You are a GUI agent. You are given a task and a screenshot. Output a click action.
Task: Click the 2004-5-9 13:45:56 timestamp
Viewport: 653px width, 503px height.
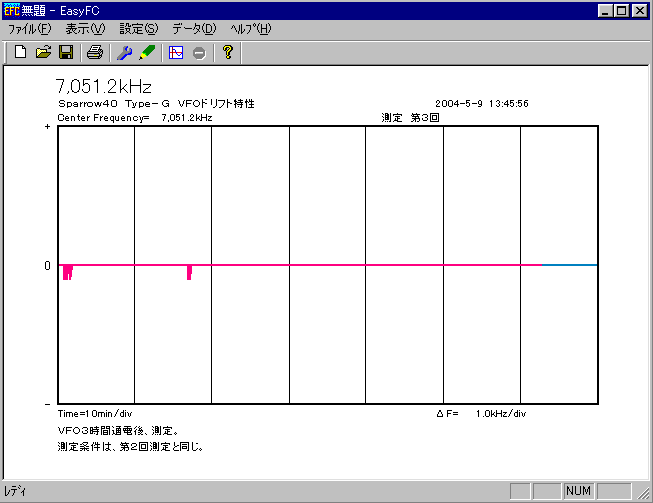tap(482, 103)
